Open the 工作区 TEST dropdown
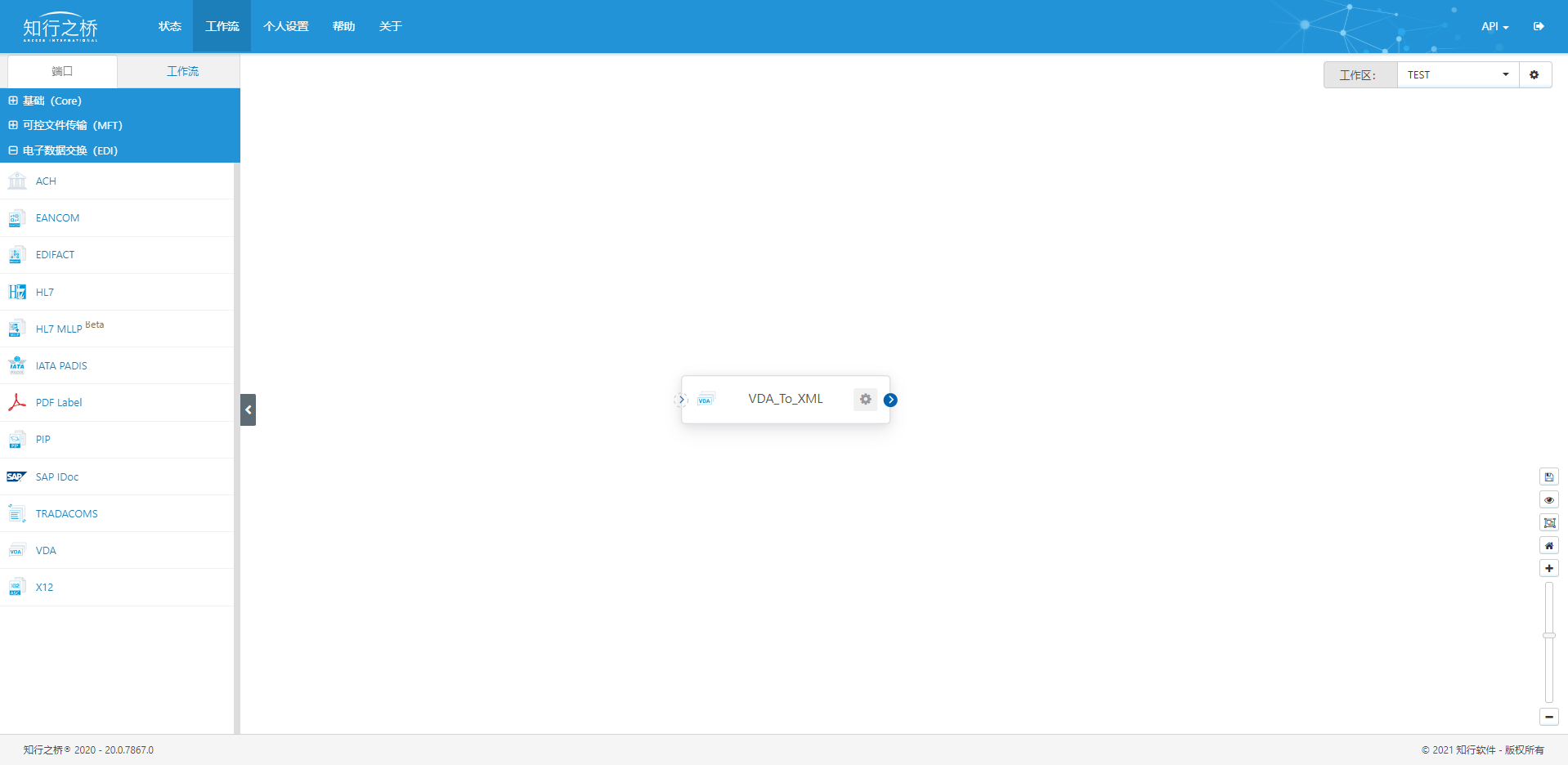The width and height of the screenshot is (1568, 765). 1458,74
